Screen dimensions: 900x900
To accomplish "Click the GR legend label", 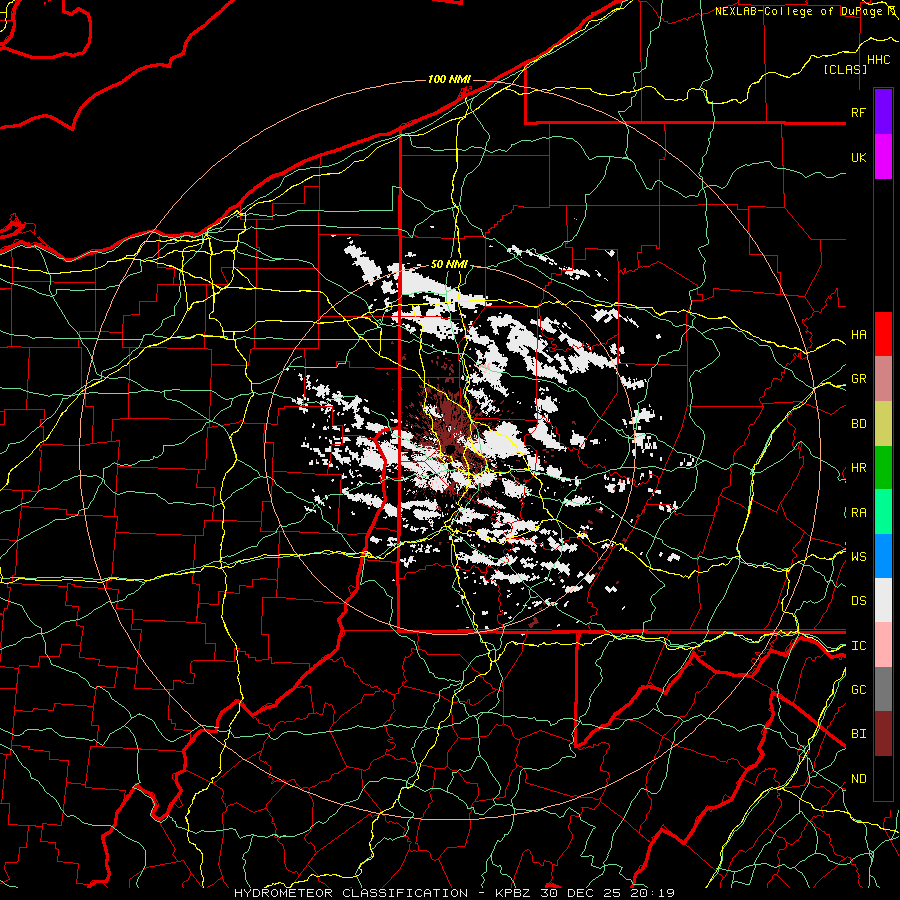I will (858, 379).
